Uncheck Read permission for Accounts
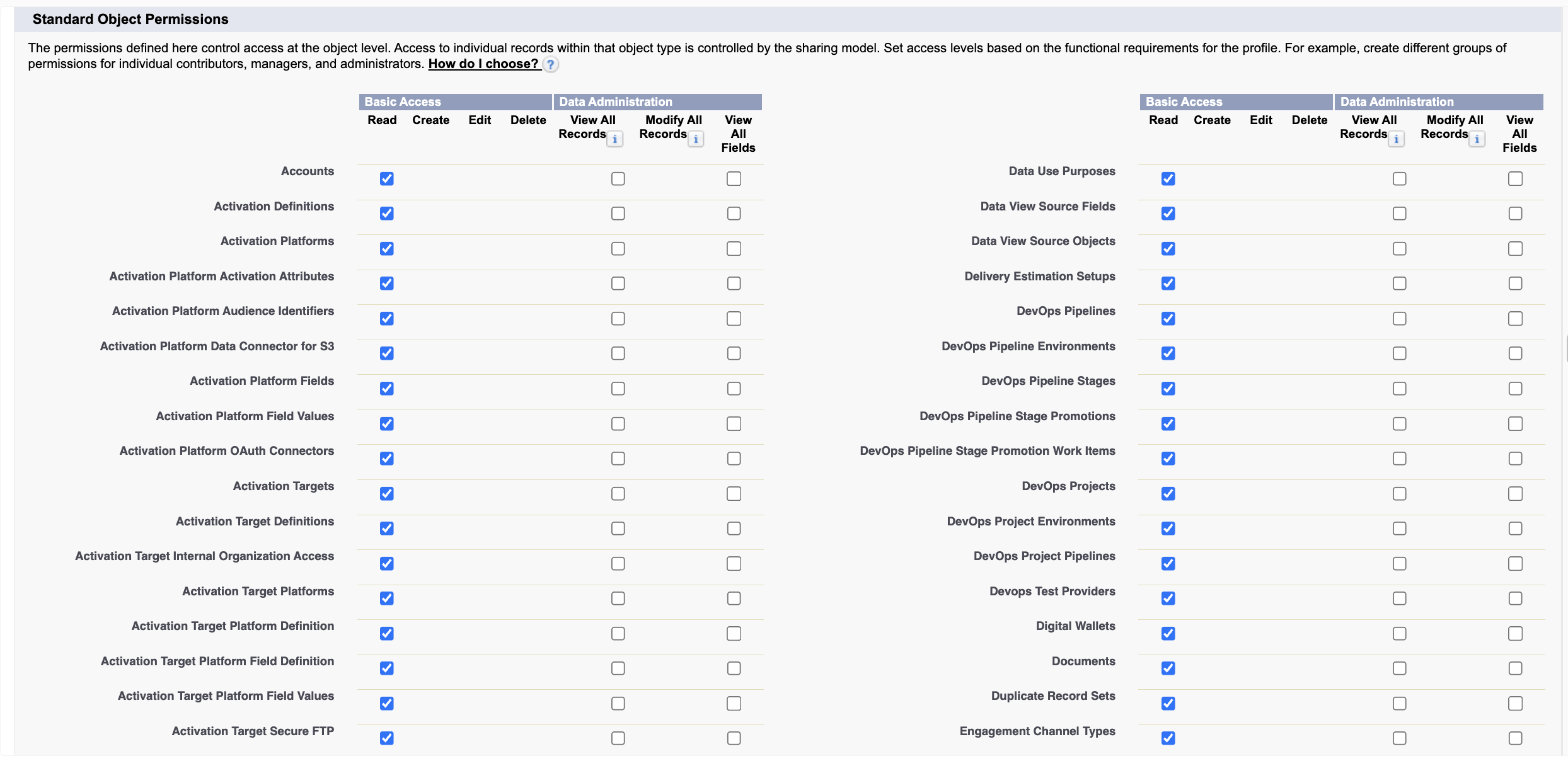The height and width of the screenshot is (761, 1568). coord(387,179)
